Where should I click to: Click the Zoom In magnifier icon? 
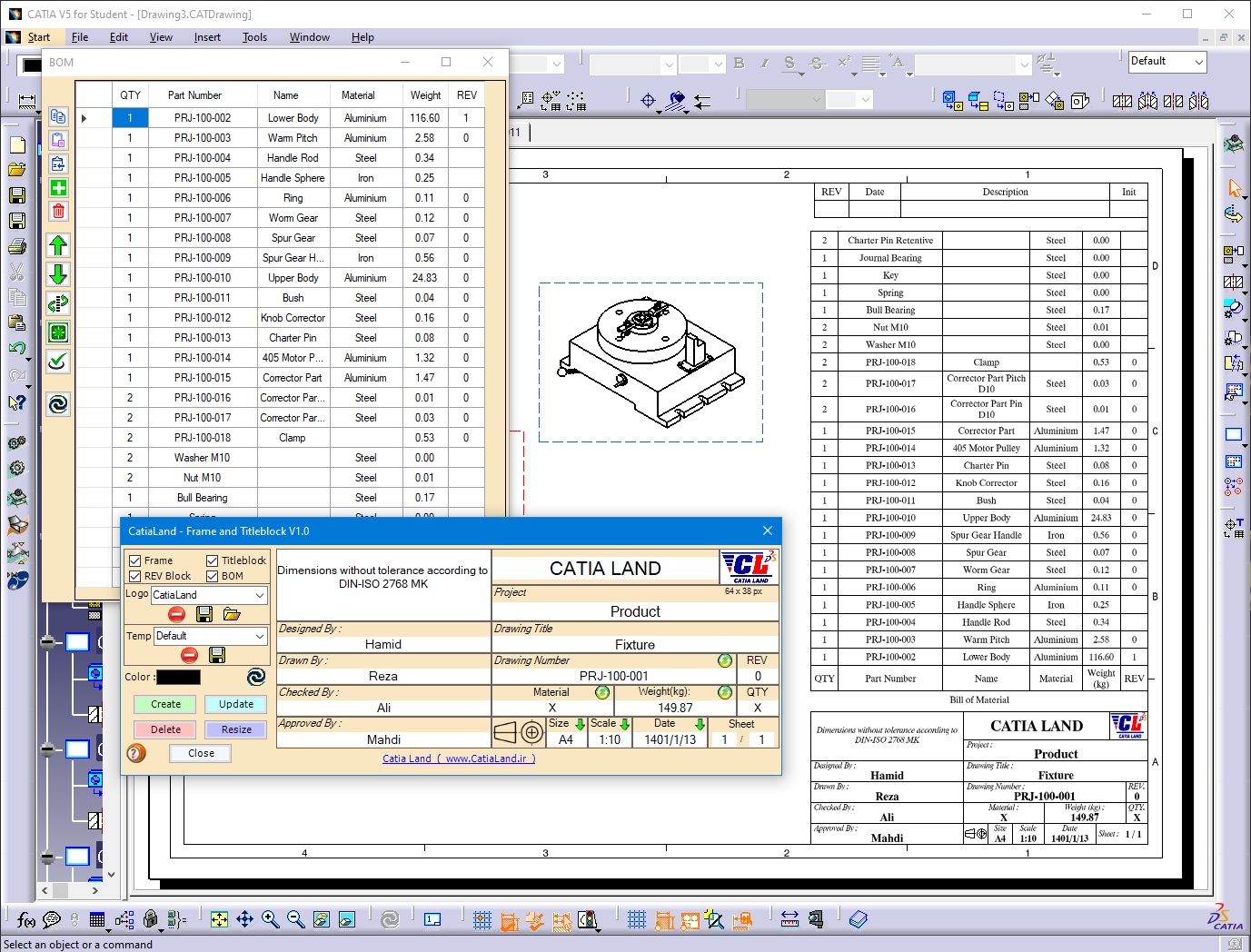click(x=271, y=919)
